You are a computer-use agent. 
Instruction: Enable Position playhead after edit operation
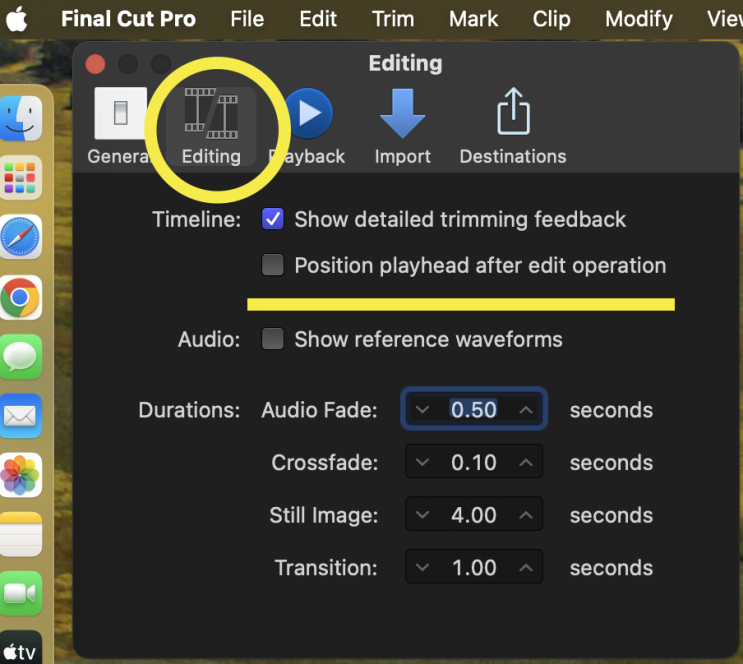[273, 265]
